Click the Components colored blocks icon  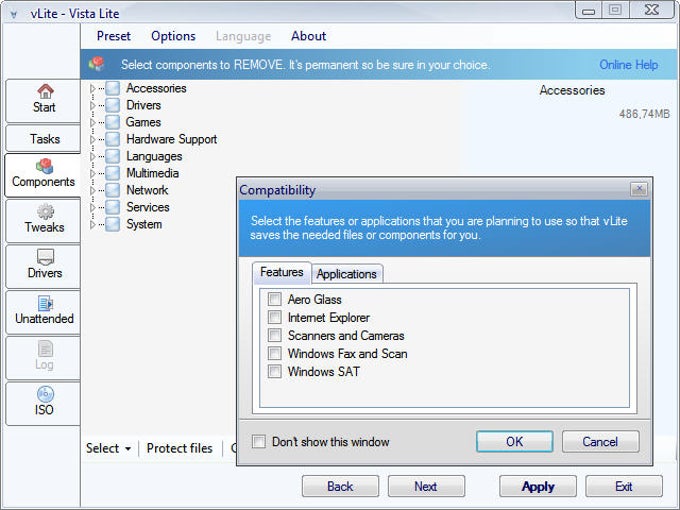tap(44, 166)
